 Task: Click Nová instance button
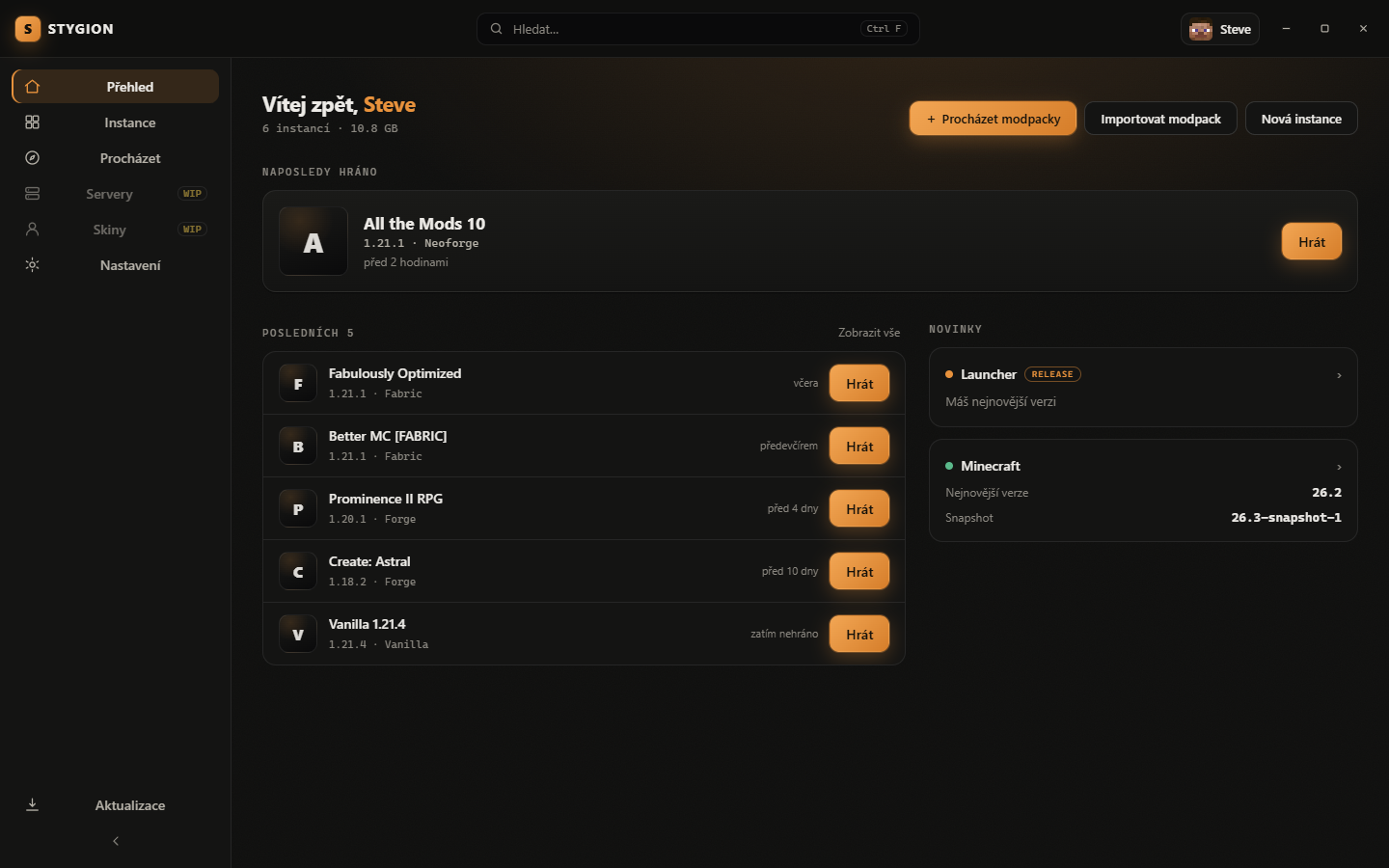pos(1301,119)
